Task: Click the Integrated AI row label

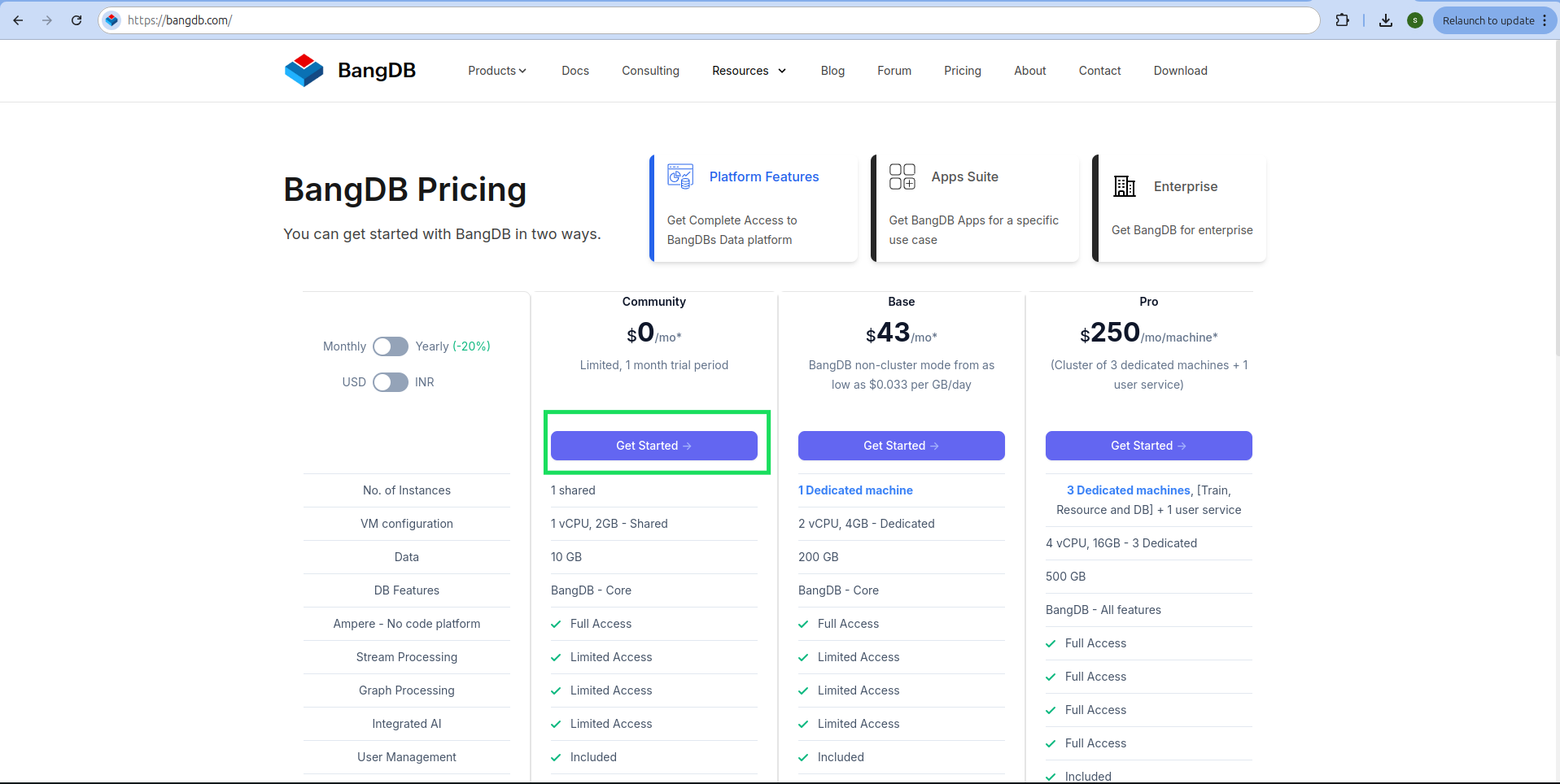Action: pos(407,724)
